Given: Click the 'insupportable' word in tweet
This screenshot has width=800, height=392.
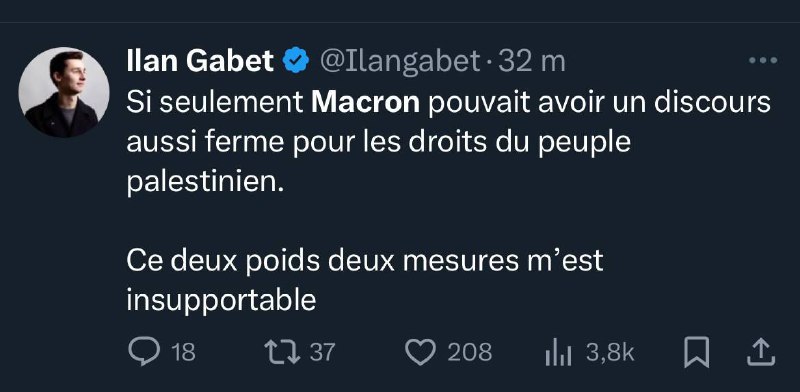Looking at the screenshot, I should click(x=221, y=301).
